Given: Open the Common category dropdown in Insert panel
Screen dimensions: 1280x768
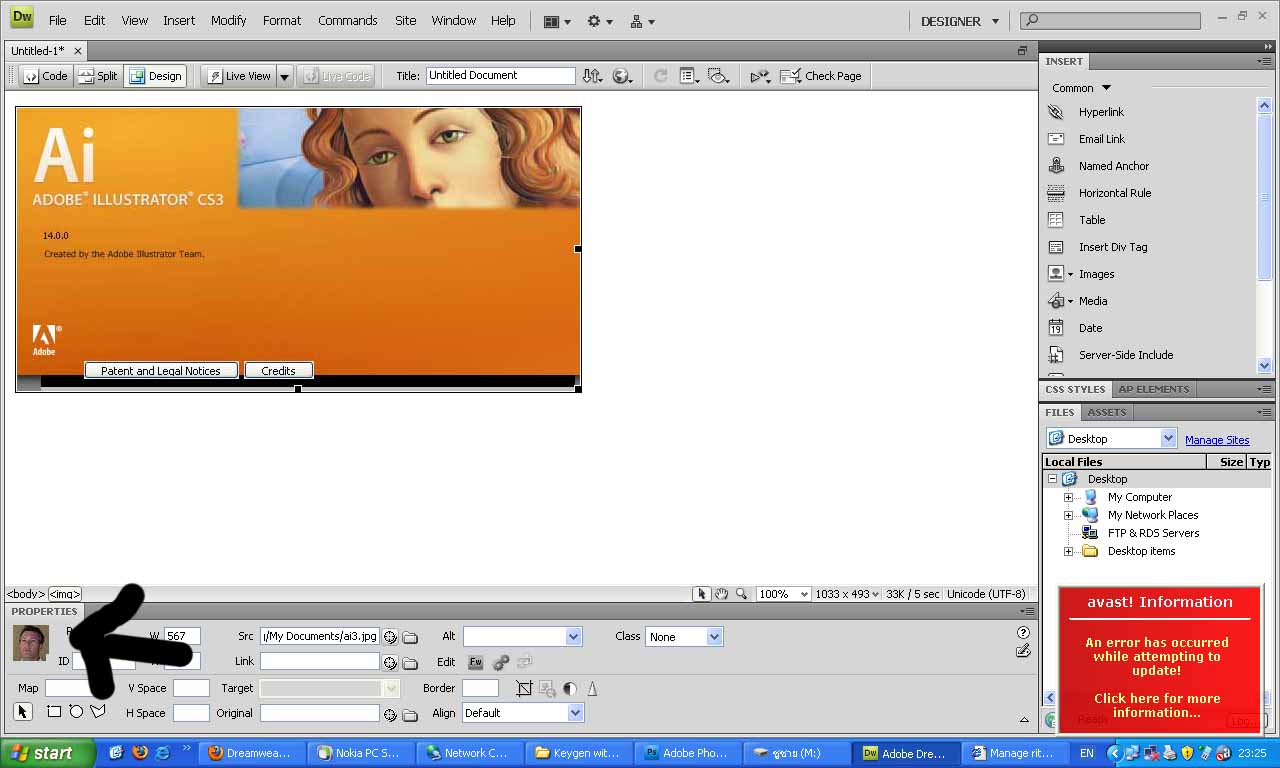Looking at the screenshot, I should [1081, 88].
